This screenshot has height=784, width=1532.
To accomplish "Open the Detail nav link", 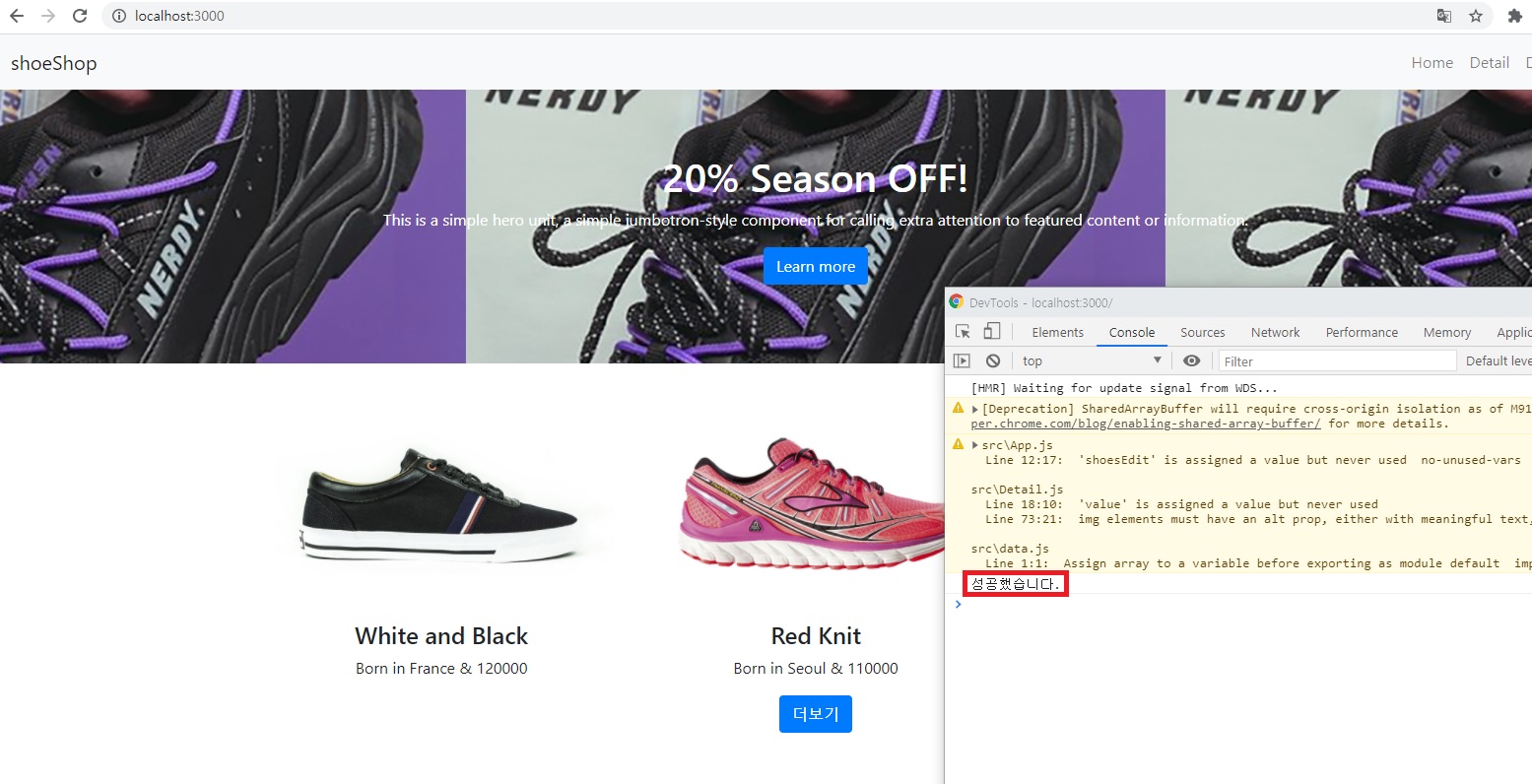I will point(1489,63).
